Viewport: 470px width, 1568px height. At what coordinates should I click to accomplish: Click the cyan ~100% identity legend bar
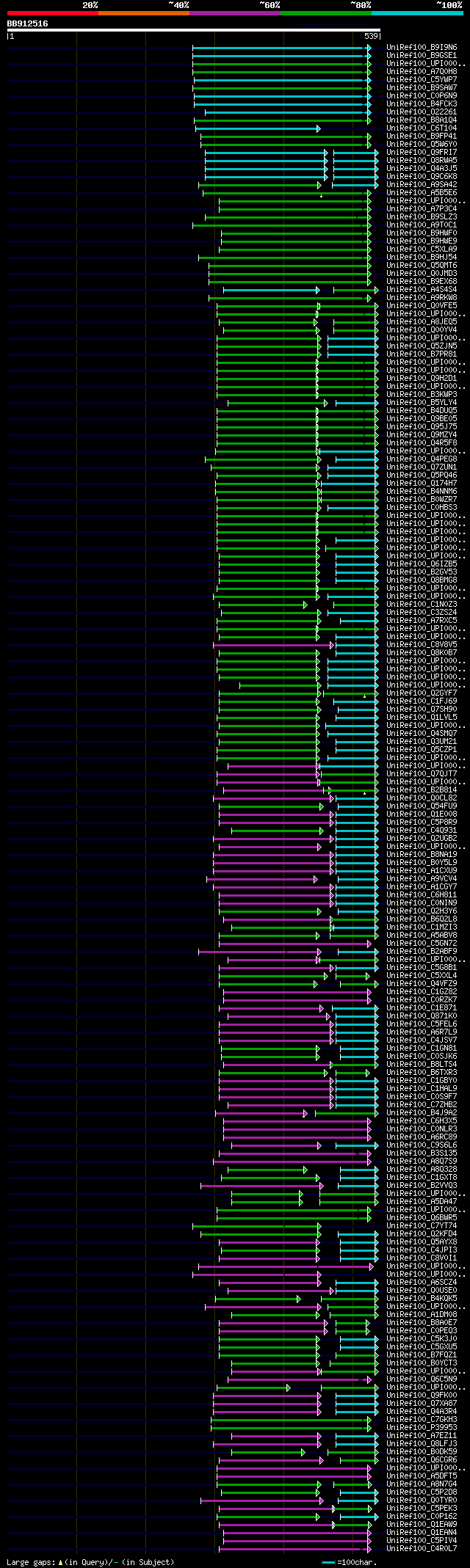417,13
